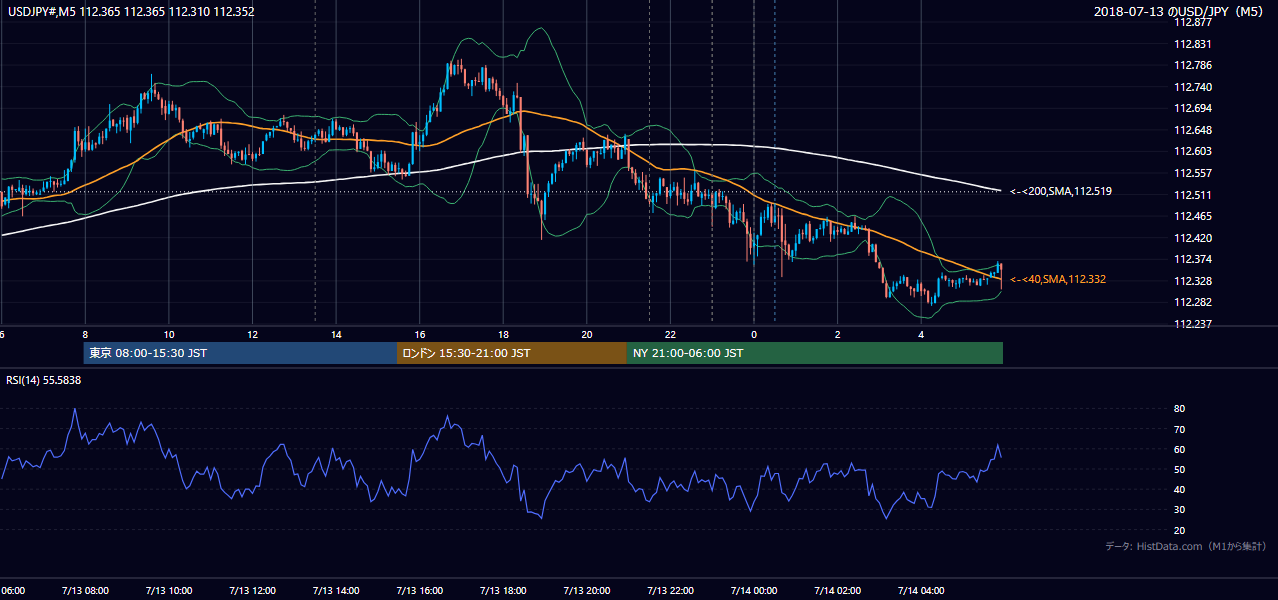Click the 7/14 04:00 time label

coord(921,591)
